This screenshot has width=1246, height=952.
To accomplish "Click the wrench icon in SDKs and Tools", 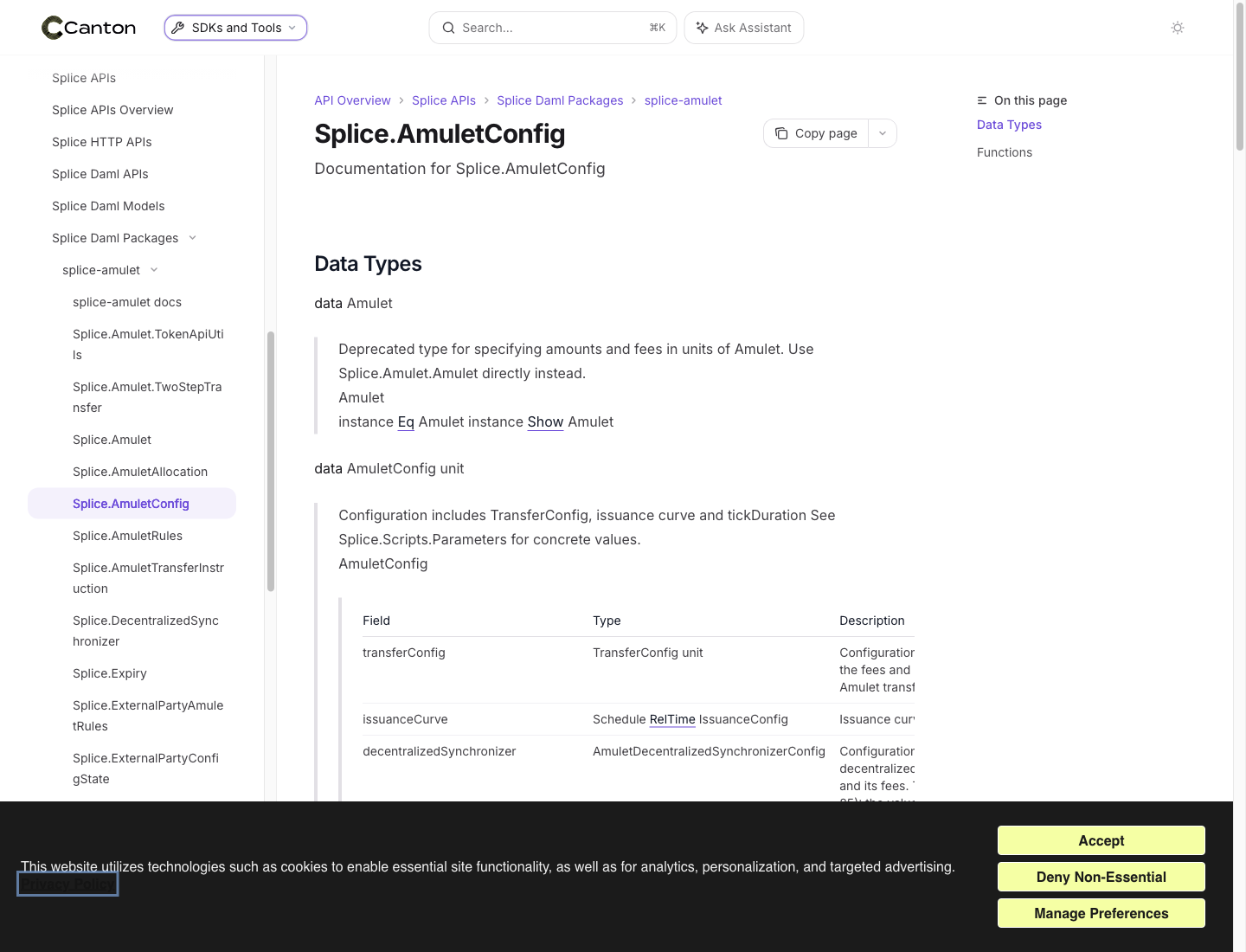I will [178, 28].
